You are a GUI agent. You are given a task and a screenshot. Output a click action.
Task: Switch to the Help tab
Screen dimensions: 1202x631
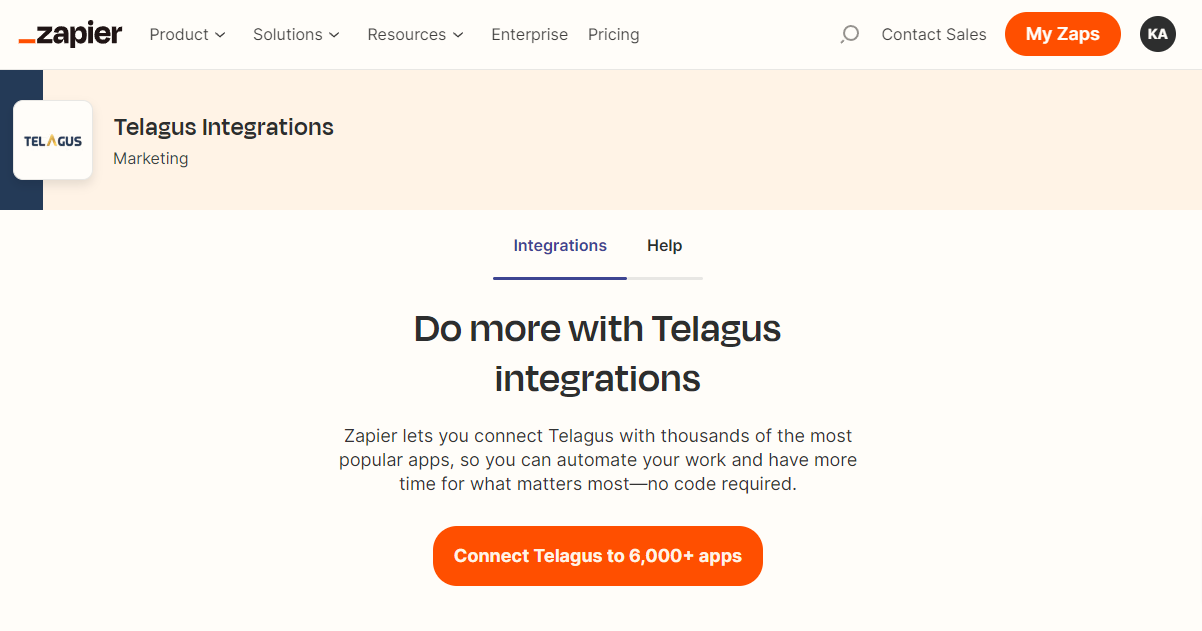665,245
